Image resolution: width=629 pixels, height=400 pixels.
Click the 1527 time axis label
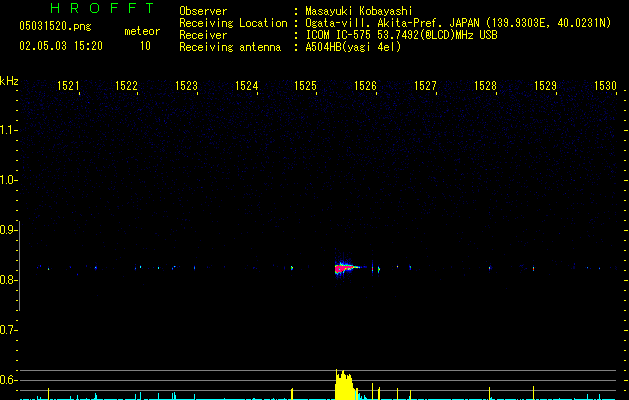425,86
